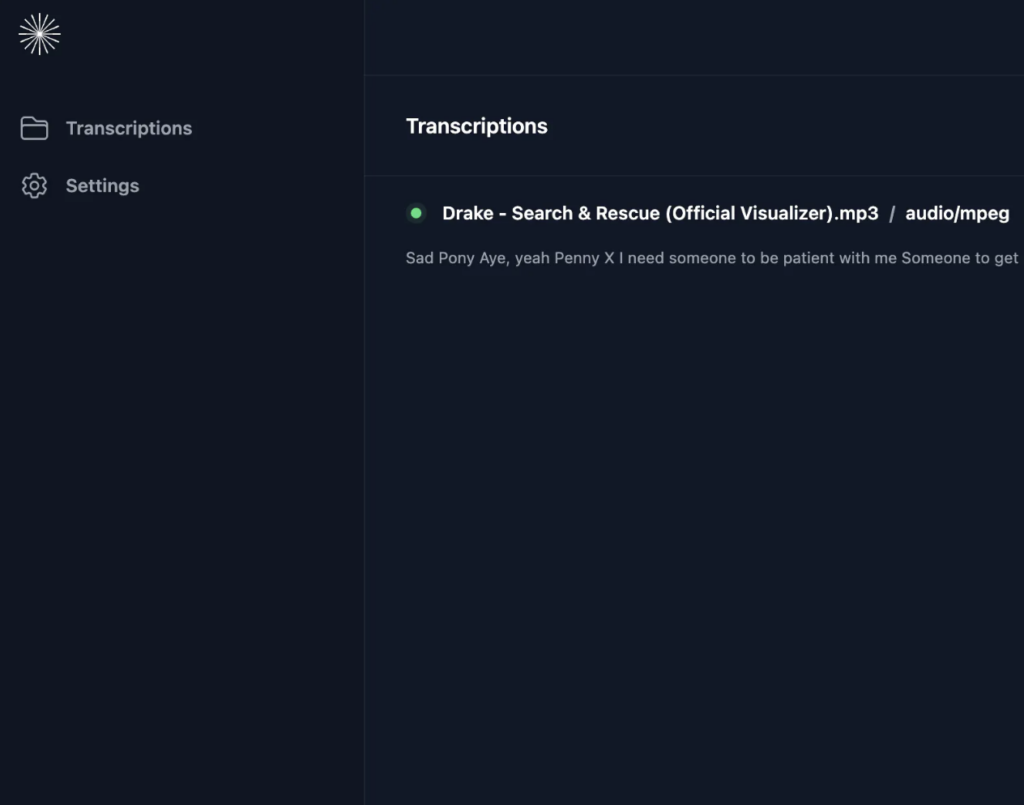Click the folder icon beside Transcriptions

[34, 128]
